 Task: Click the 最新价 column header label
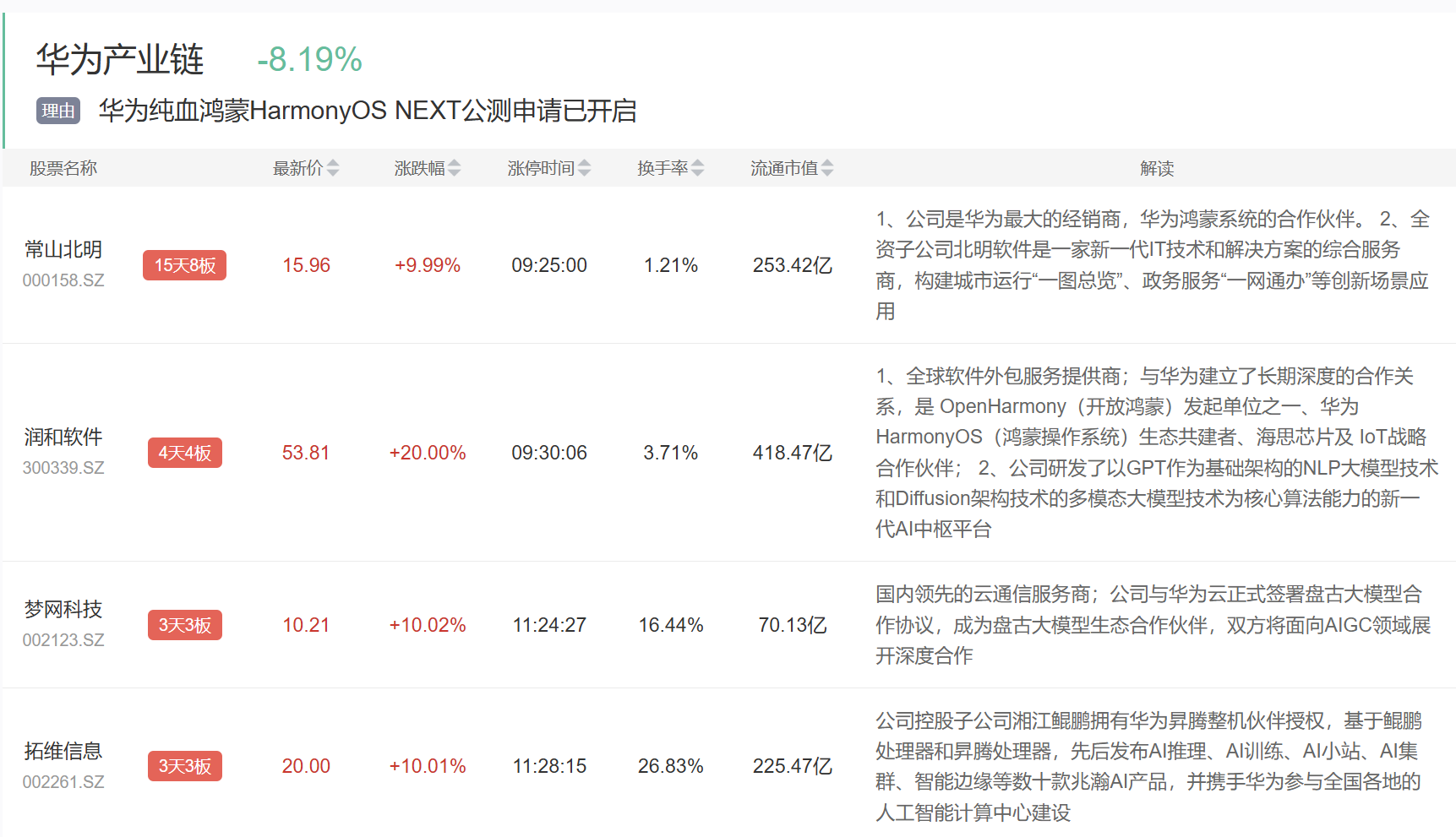coord(298,168)
